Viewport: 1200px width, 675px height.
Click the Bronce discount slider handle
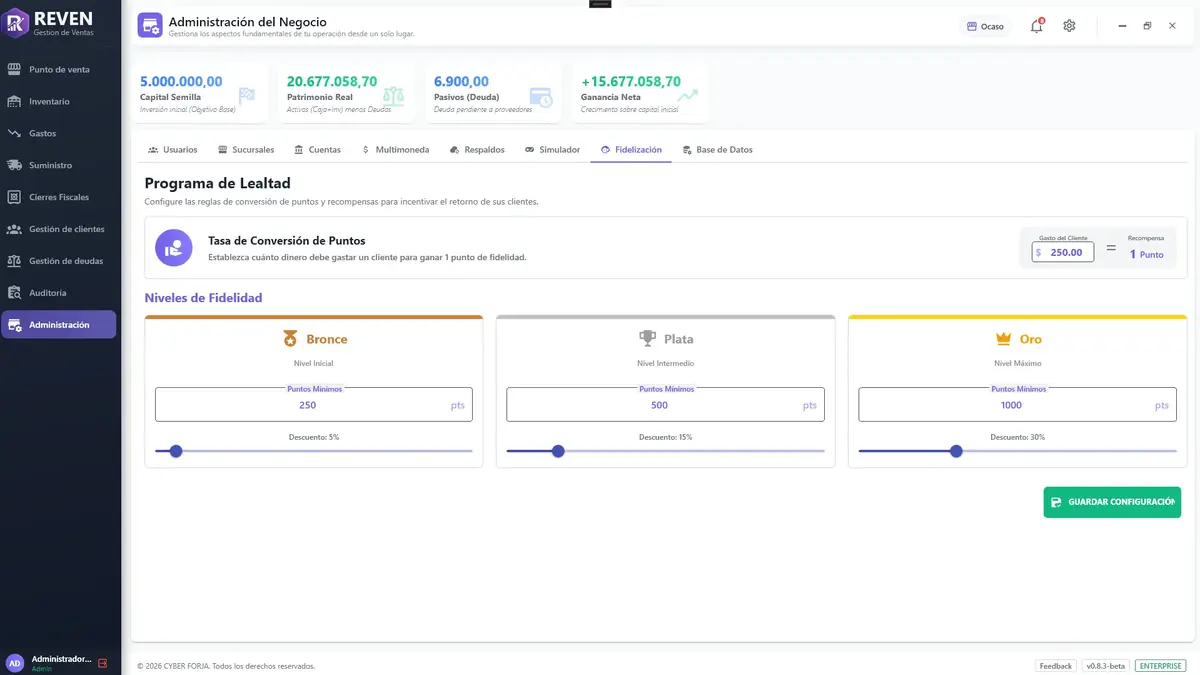point(176,451)
